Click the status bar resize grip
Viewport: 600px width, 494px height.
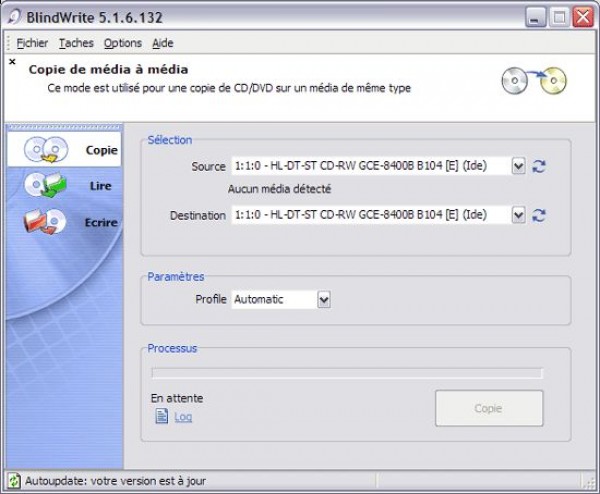pyautogui.click(x=588, y=482)
